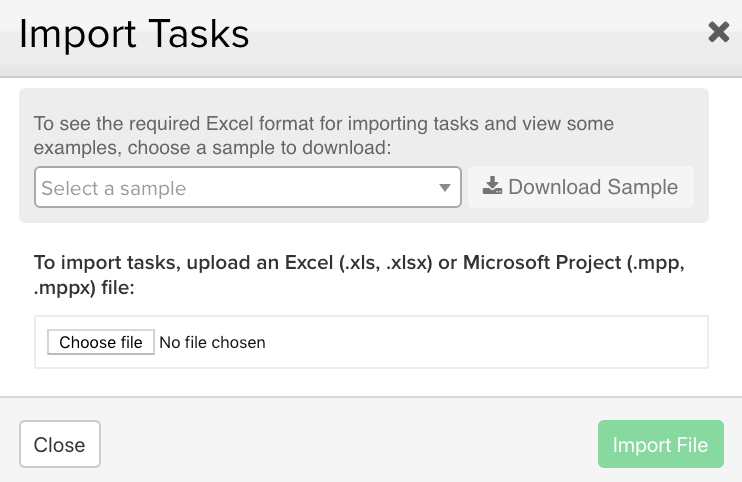Dismiss the Import Tasks dialog using the X icon
This screenshot has width=742, height=482.
point(718,32)
